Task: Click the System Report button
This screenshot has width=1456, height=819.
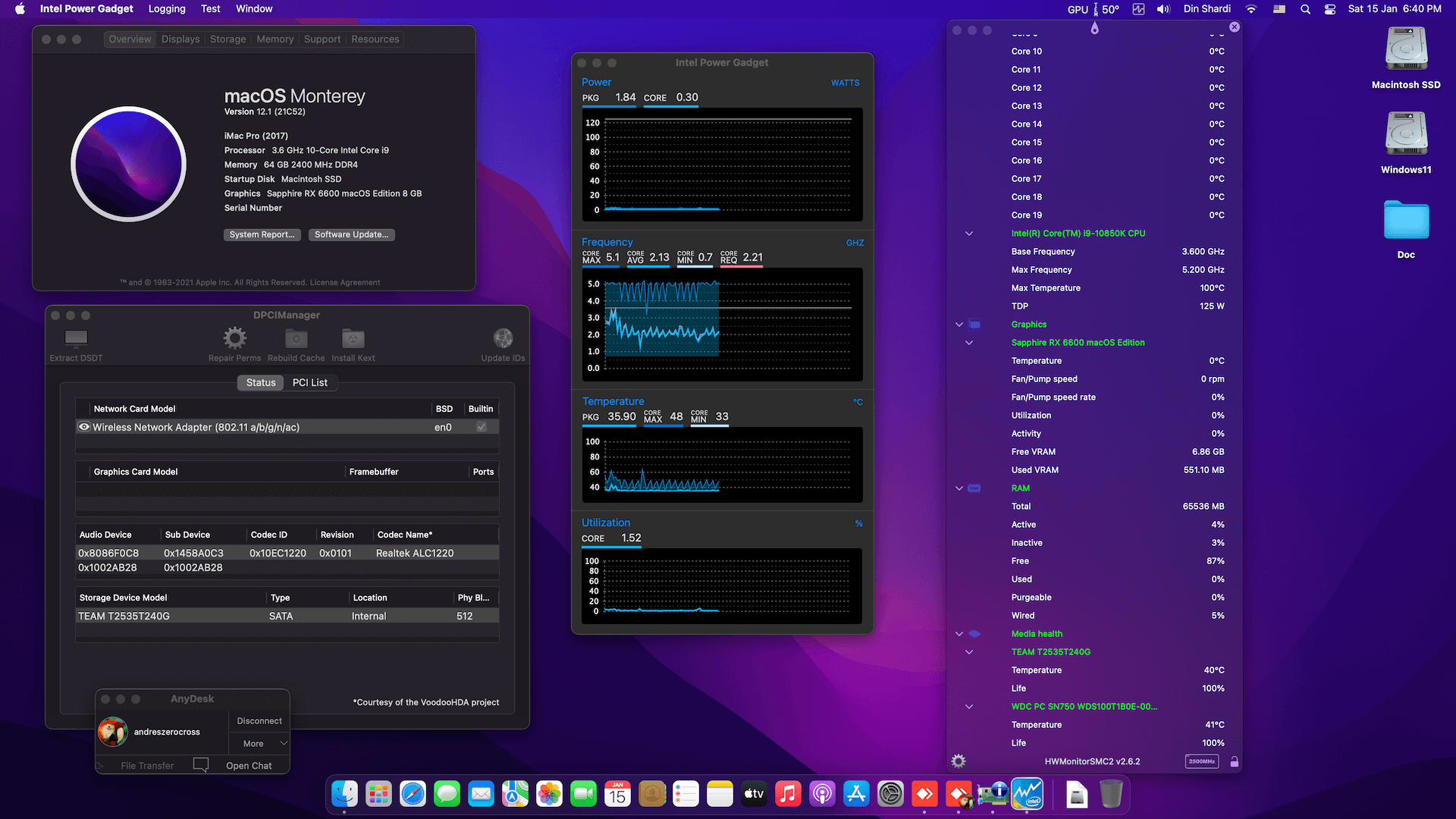Action: coord(262,234)
